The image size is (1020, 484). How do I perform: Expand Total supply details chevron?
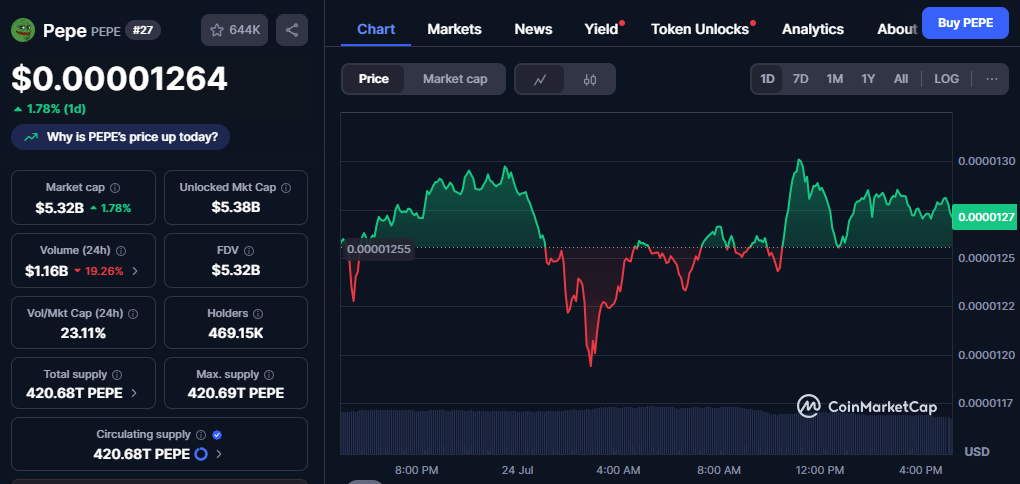pos(134,393)
